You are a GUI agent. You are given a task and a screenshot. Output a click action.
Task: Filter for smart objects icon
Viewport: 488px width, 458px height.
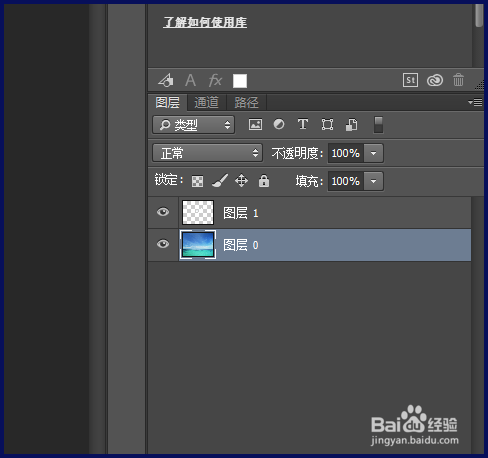point(352,125)
